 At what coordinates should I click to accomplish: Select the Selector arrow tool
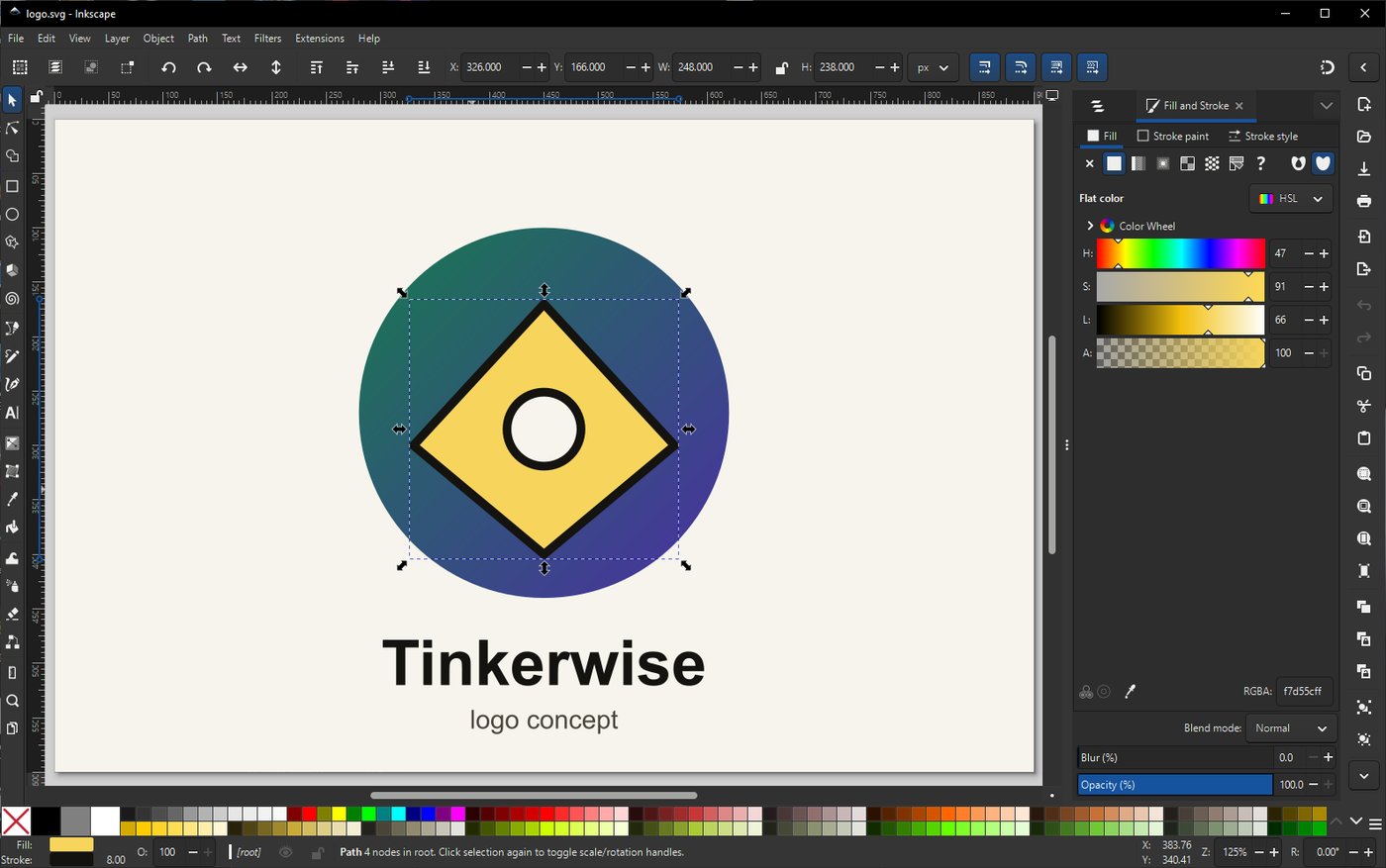12,100
